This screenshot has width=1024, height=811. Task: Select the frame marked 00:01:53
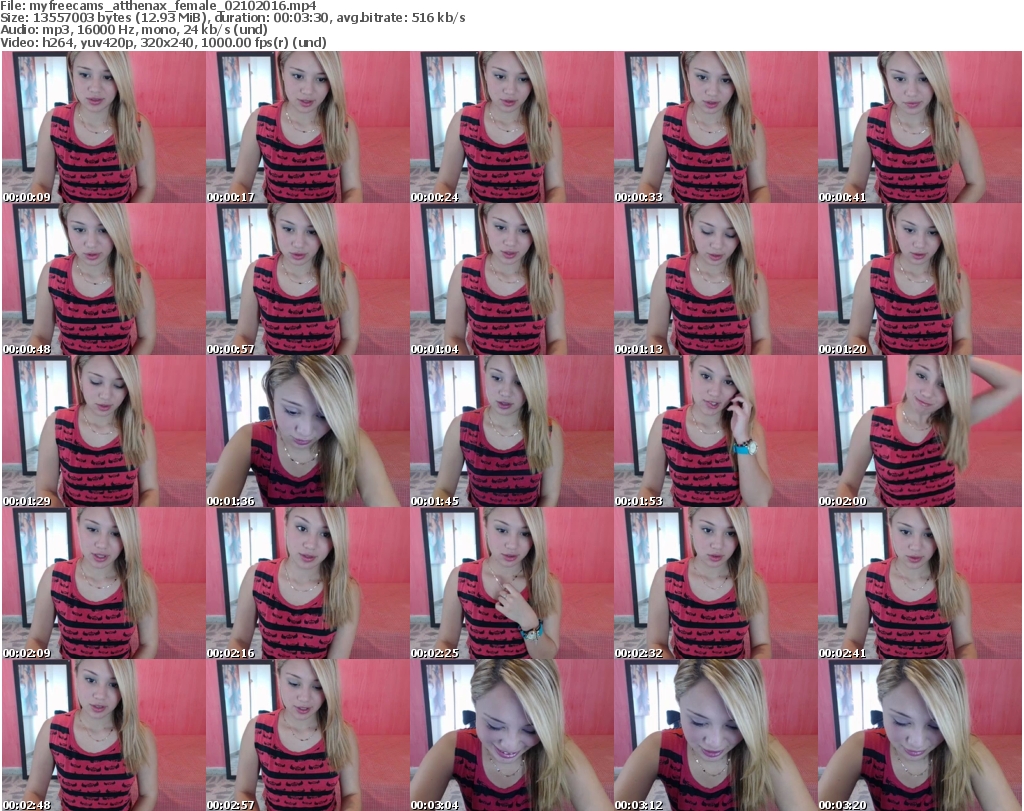pyautogui.click(x=715, y=431)
